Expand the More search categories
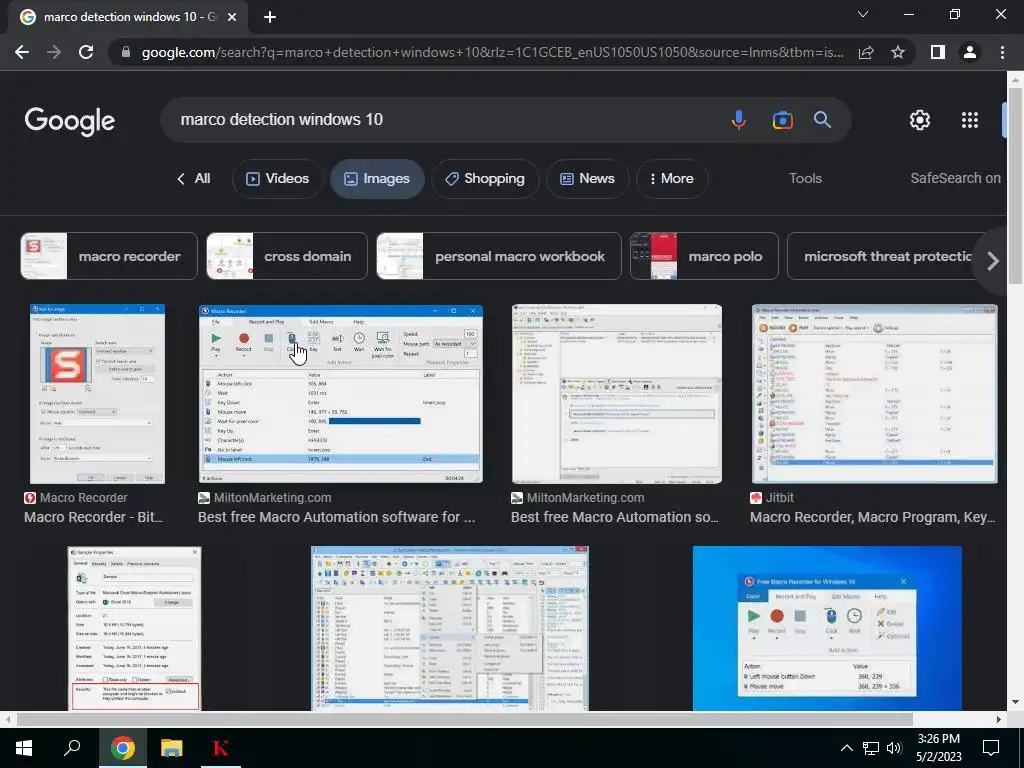Viewport: 1024px width, 768px height. (672, 179)
